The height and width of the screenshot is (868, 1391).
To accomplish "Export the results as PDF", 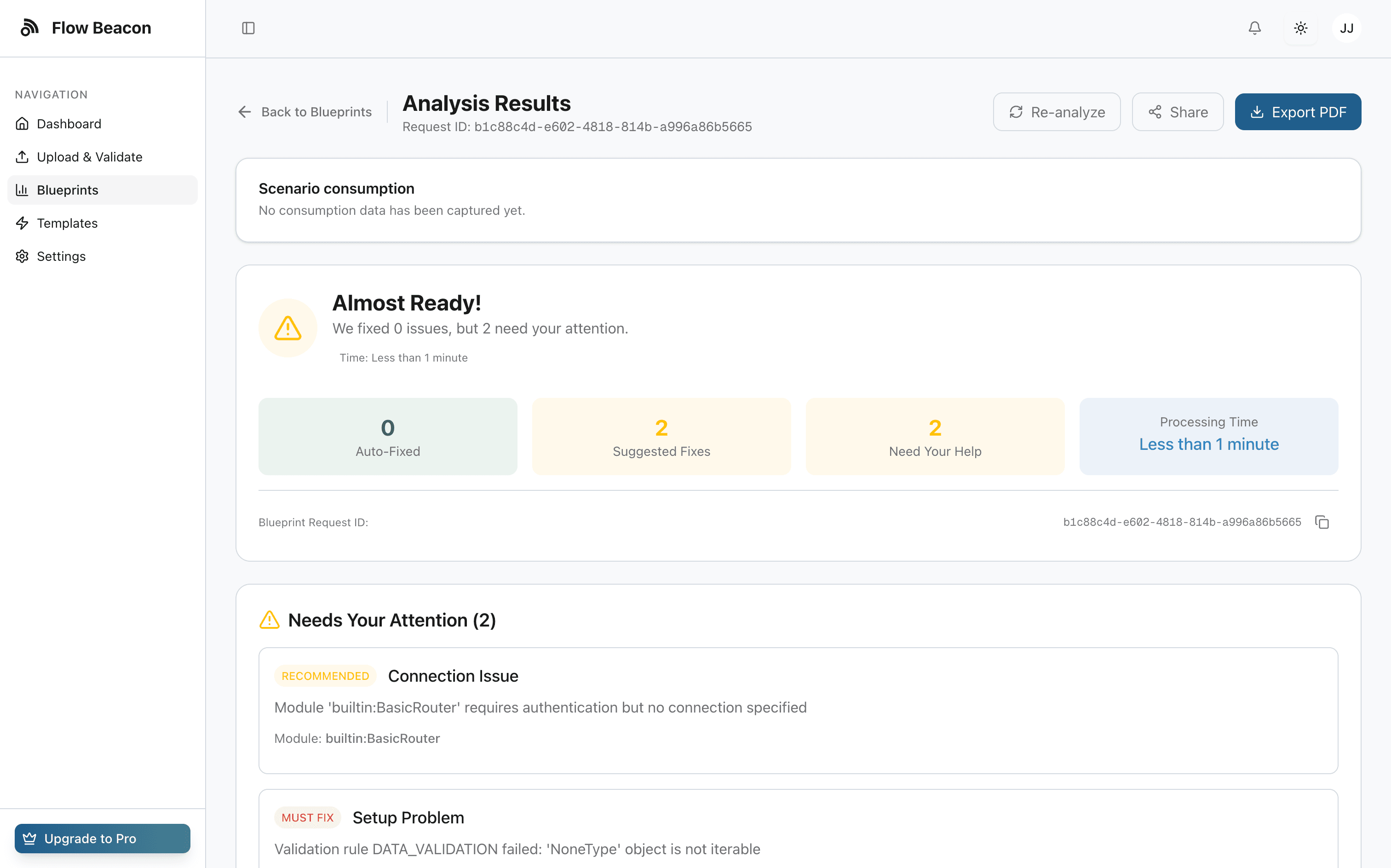I will [1298, 112].
